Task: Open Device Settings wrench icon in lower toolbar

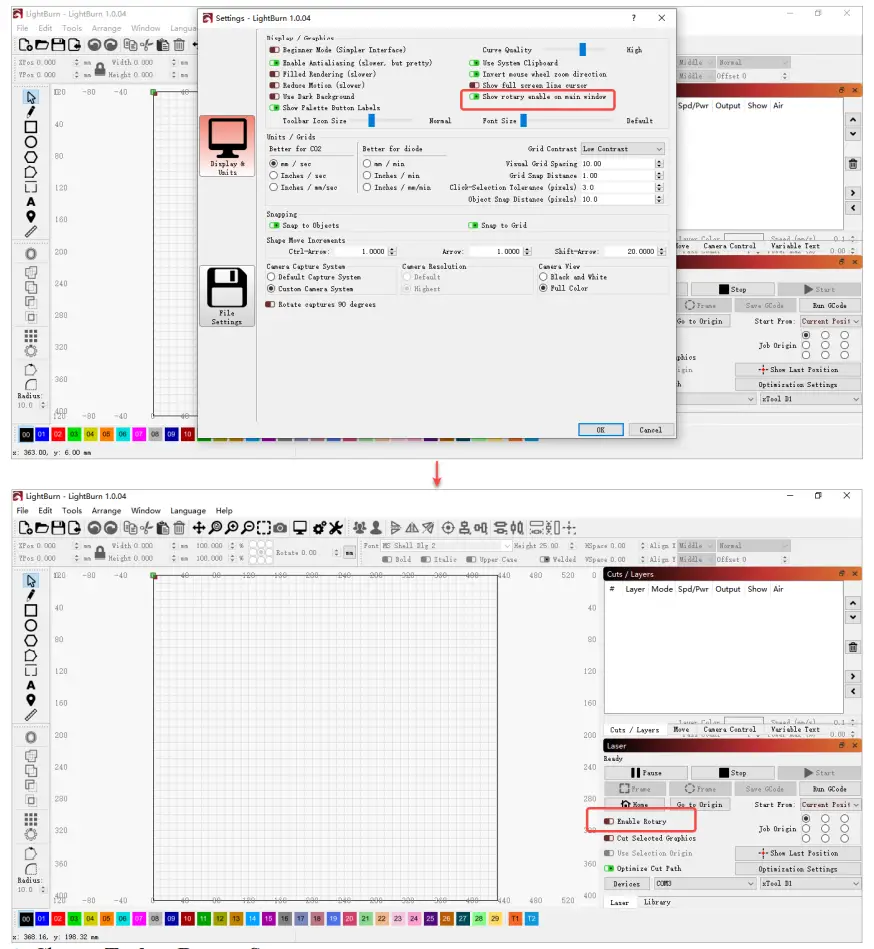Action: (336, 528)
